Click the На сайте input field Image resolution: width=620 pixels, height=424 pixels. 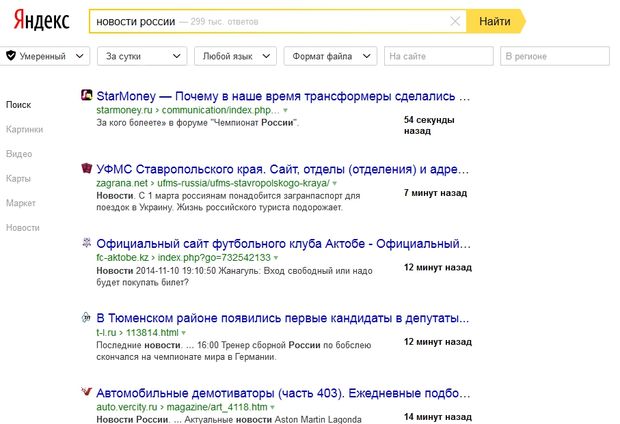(439, 56)
